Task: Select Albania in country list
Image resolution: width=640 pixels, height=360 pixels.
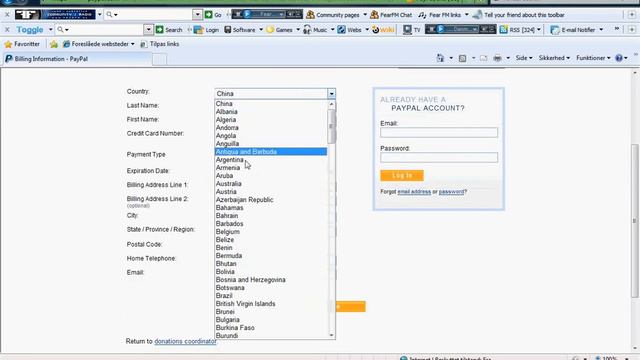Action: click(x=271, y=112)
